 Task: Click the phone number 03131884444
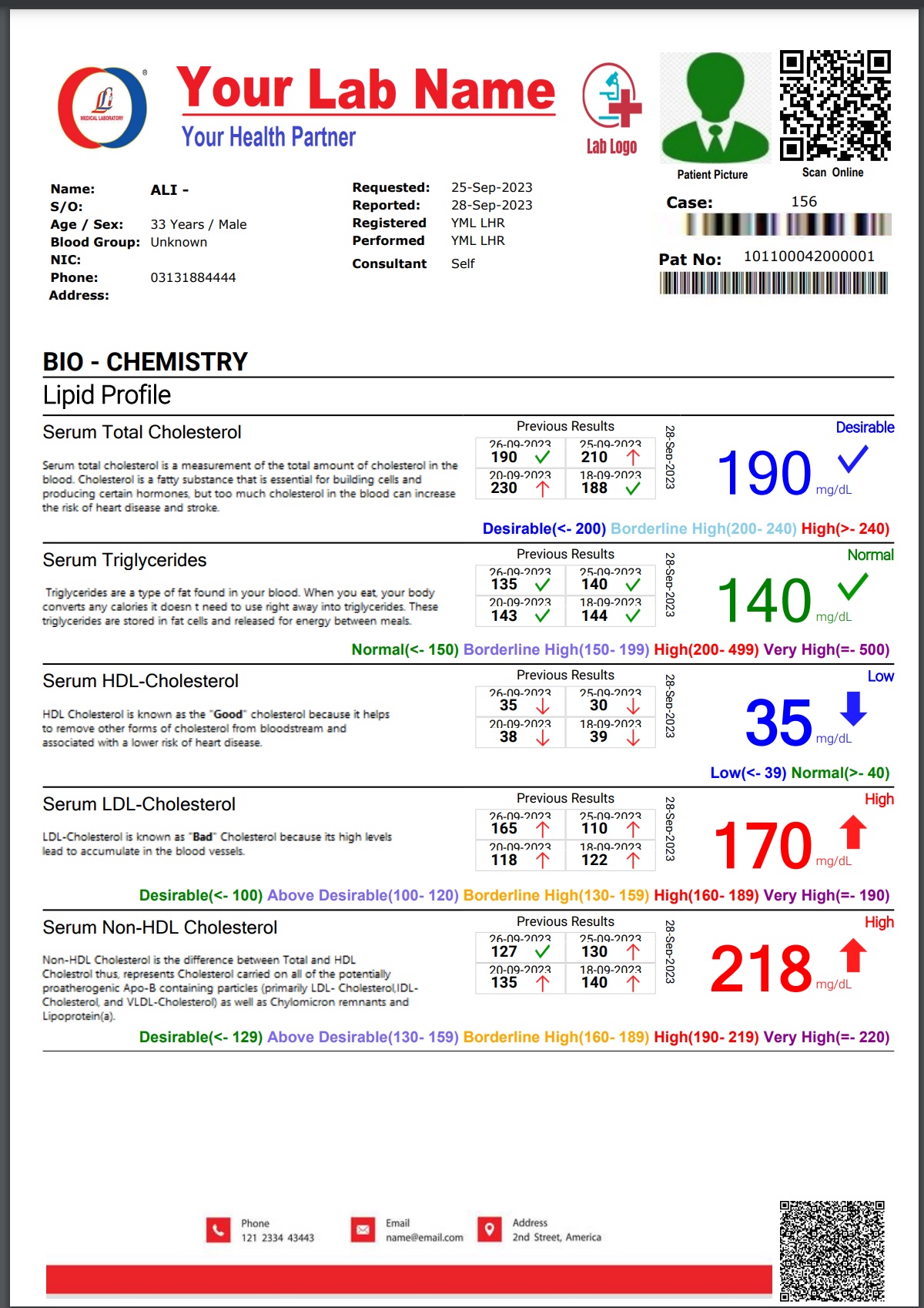click(x=193, y=277)
